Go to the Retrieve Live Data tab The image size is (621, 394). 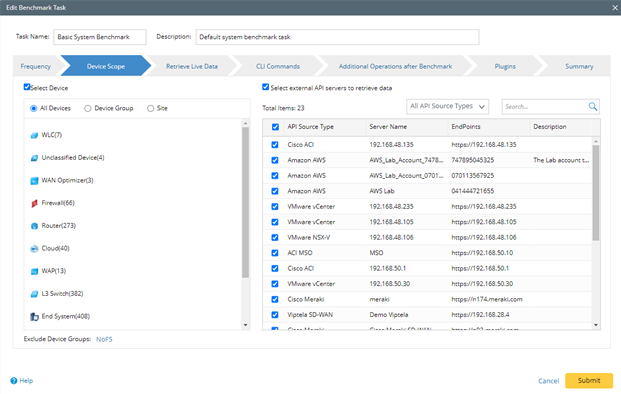[192, 66]
